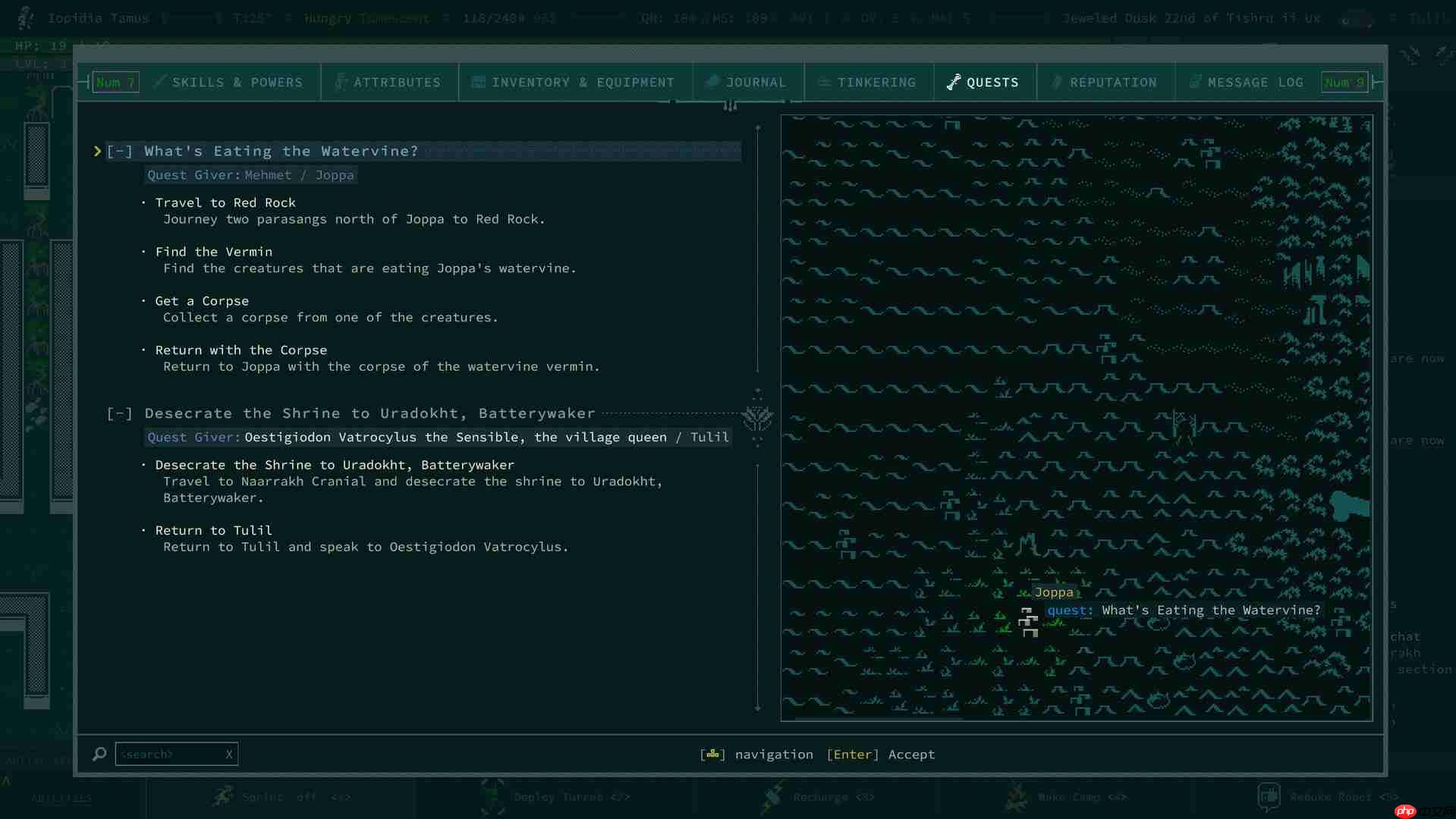Screen dimensions: 1456x819
Task: Click into the quest search field
Action: (168, 754)
